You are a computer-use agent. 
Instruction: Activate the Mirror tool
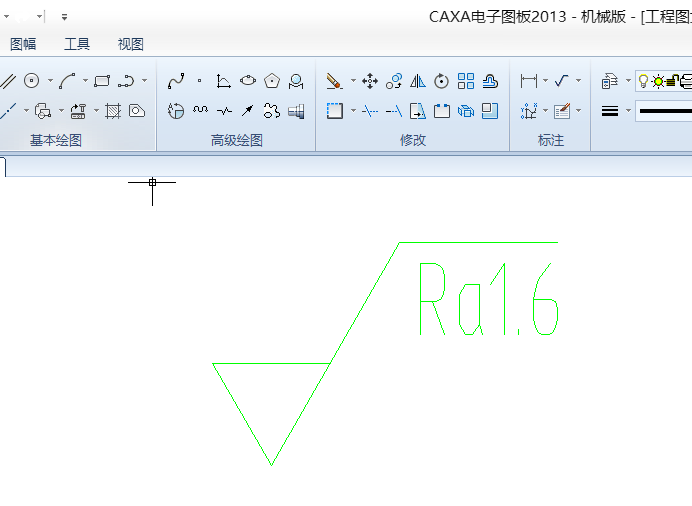pyautogui.click(x=417, y=81)
